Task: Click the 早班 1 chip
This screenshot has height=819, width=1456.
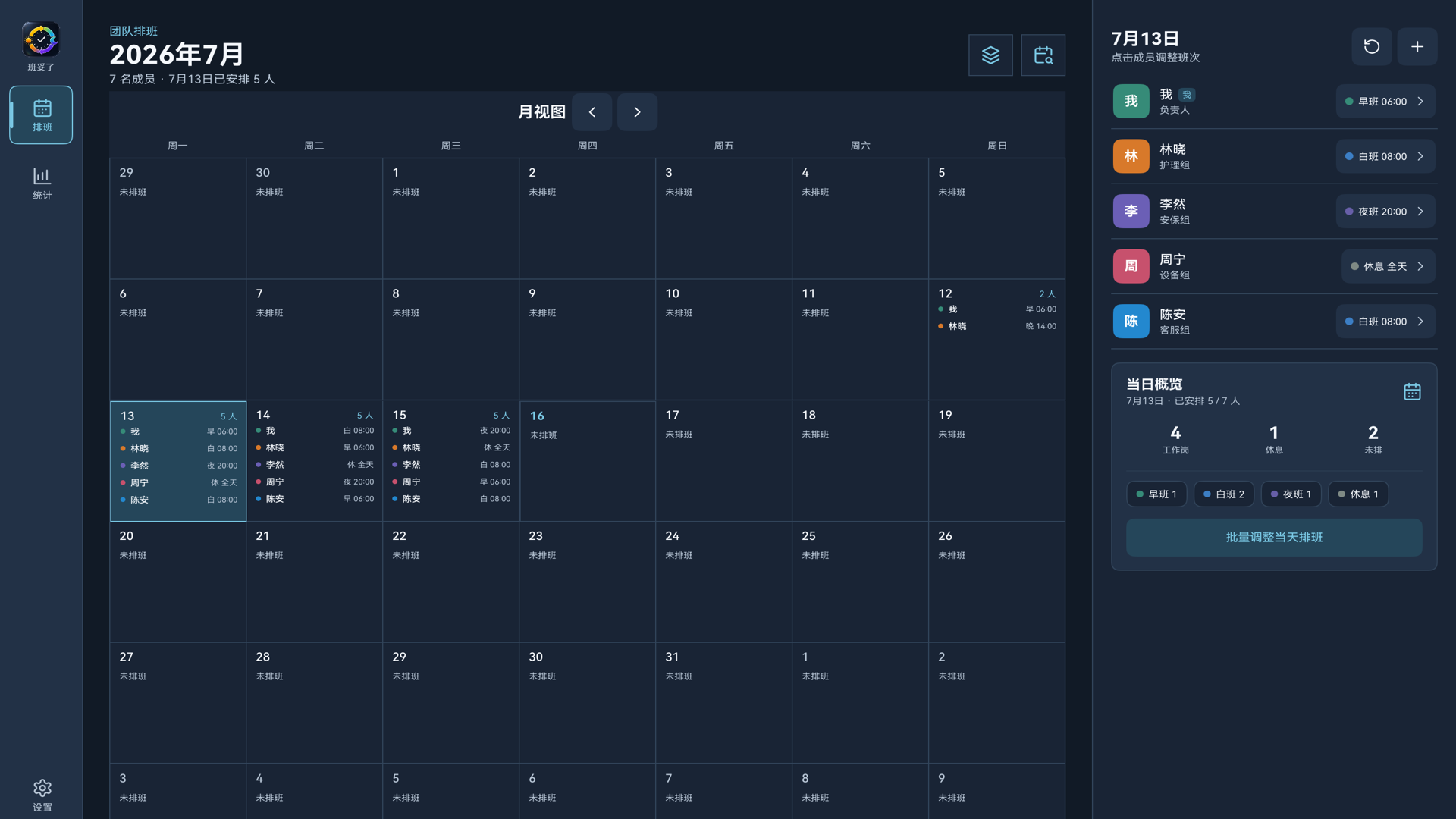Action: (x=1156, y=494)
